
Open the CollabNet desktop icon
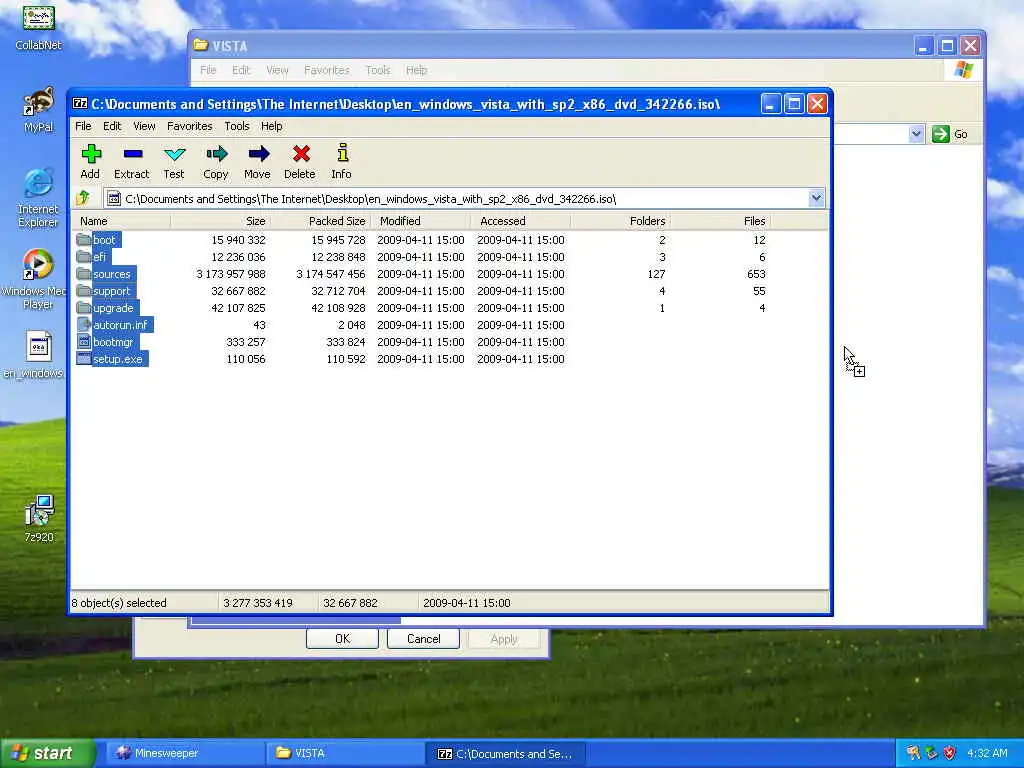(x=38, y=26)
